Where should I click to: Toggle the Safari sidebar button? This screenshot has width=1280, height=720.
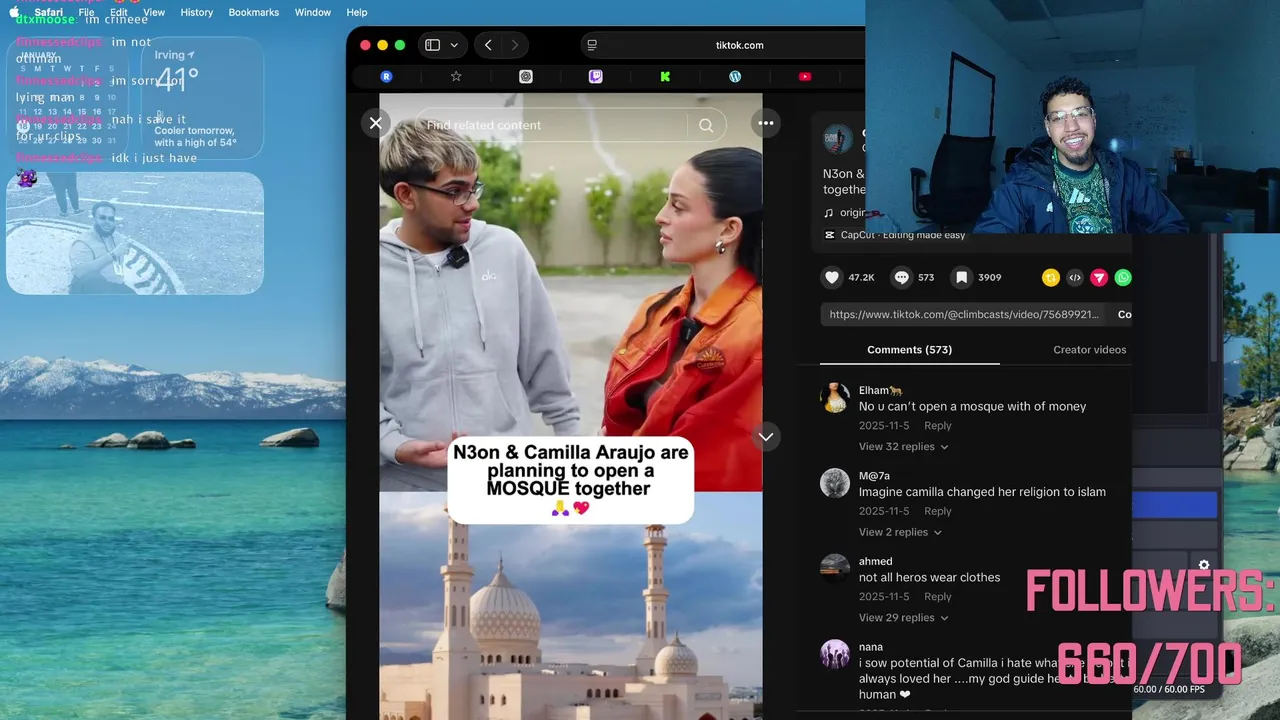point(432,45)
